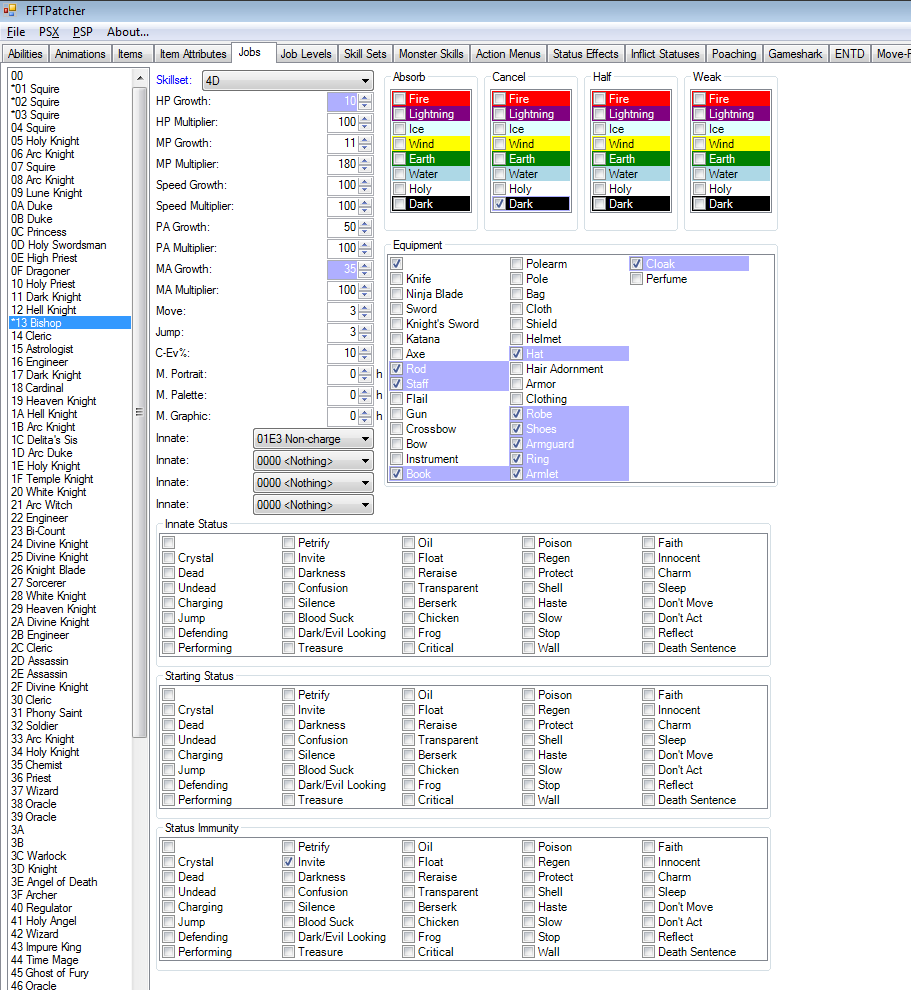This screenshot has width=911, height=990.
Task: Switch to the Status Effects tab
Action: tap(586, 54)
